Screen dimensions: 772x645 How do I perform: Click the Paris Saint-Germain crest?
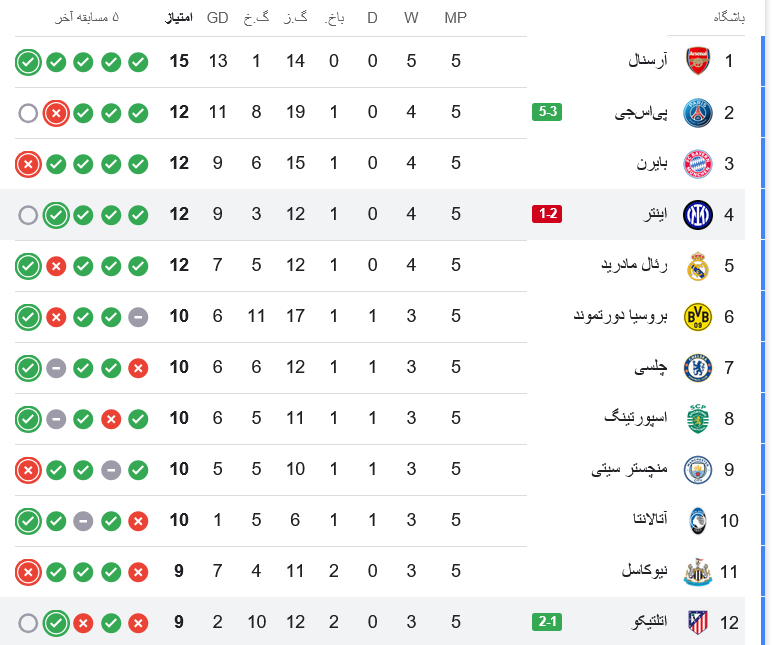(x=697, y=112)
